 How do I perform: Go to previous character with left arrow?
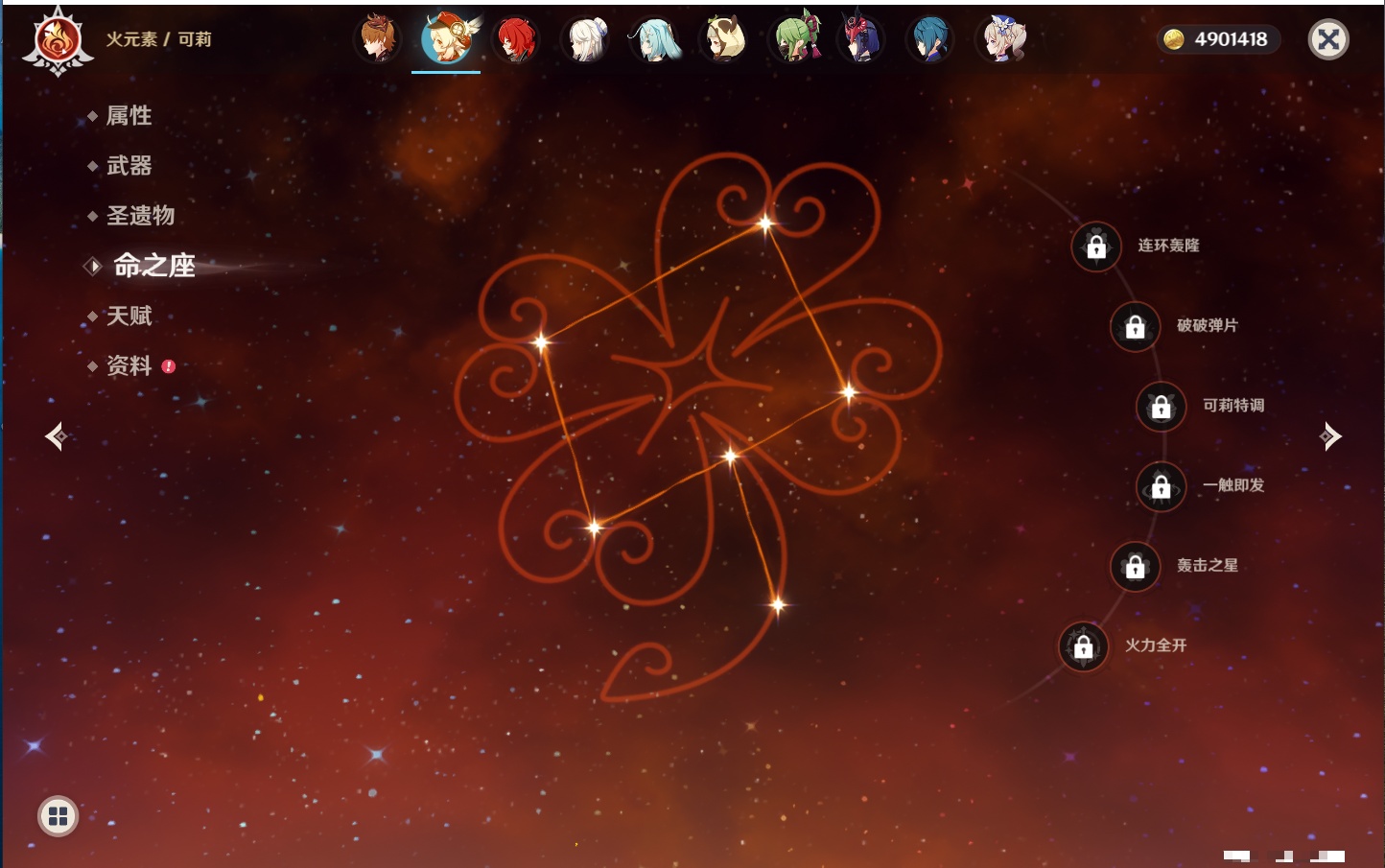(x=56, y=436)
